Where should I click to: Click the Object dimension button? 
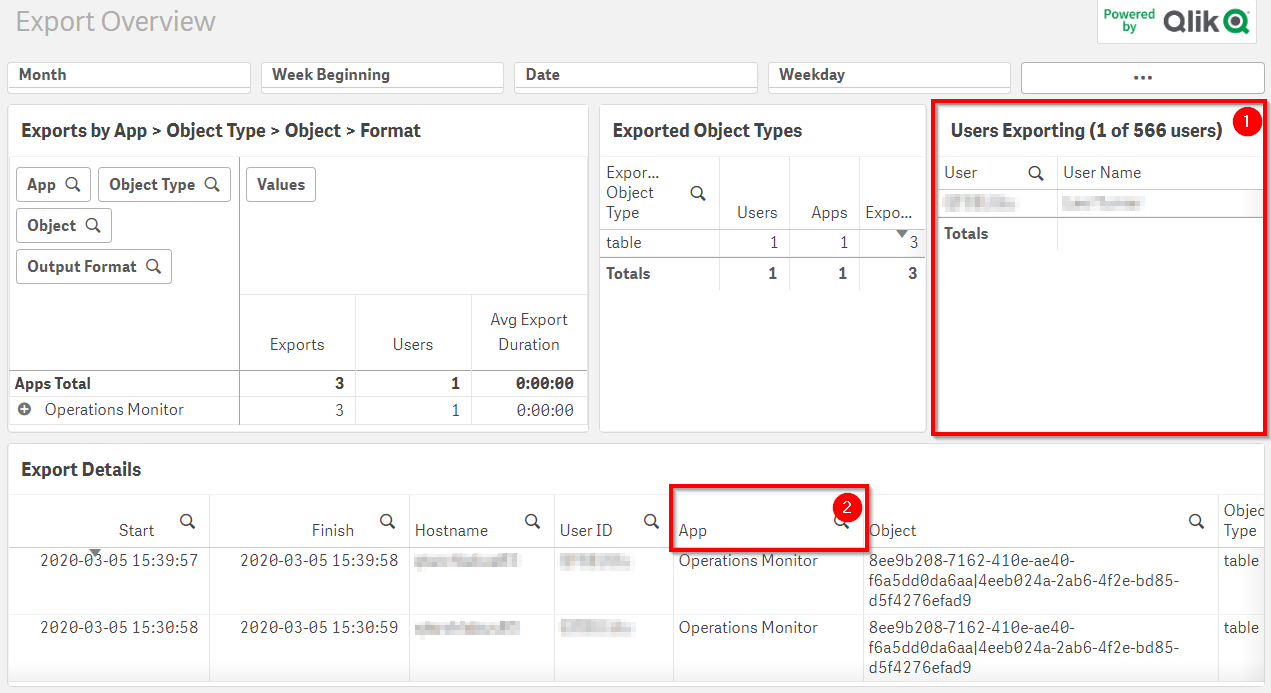63,226
